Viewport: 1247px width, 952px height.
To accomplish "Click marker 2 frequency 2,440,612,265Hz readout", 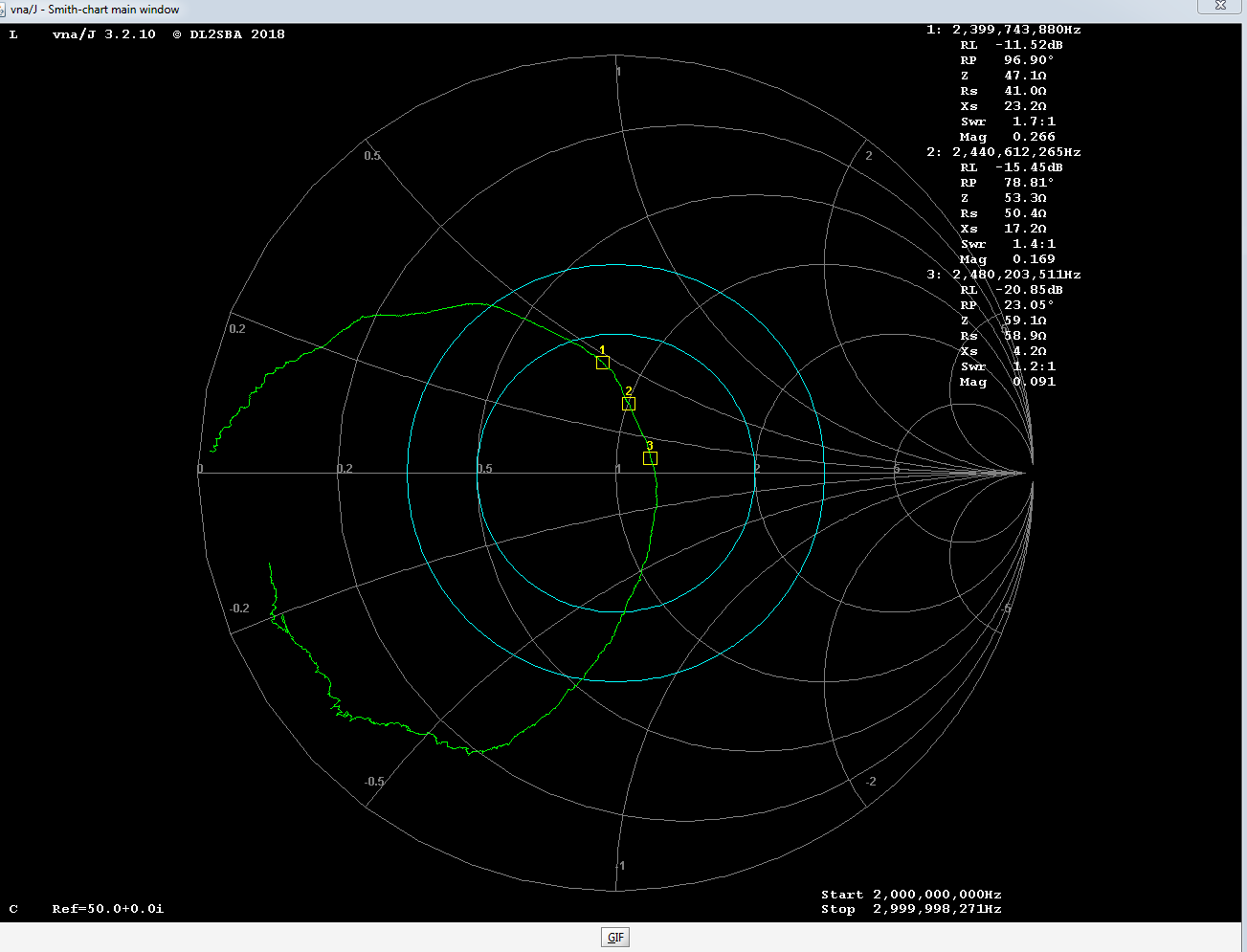I will tap(1015, 152).
